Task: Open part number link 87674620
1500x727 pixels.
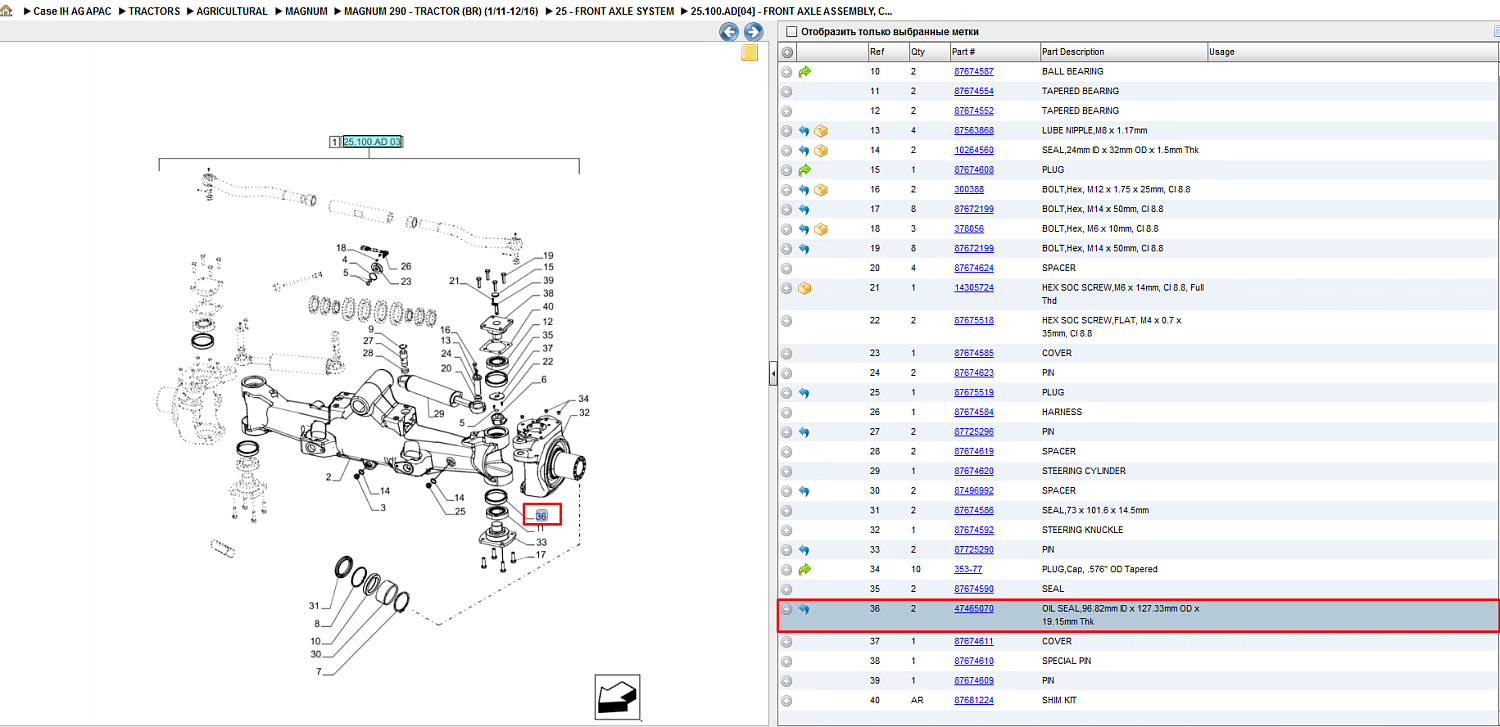Action: (x=973, y=471)
